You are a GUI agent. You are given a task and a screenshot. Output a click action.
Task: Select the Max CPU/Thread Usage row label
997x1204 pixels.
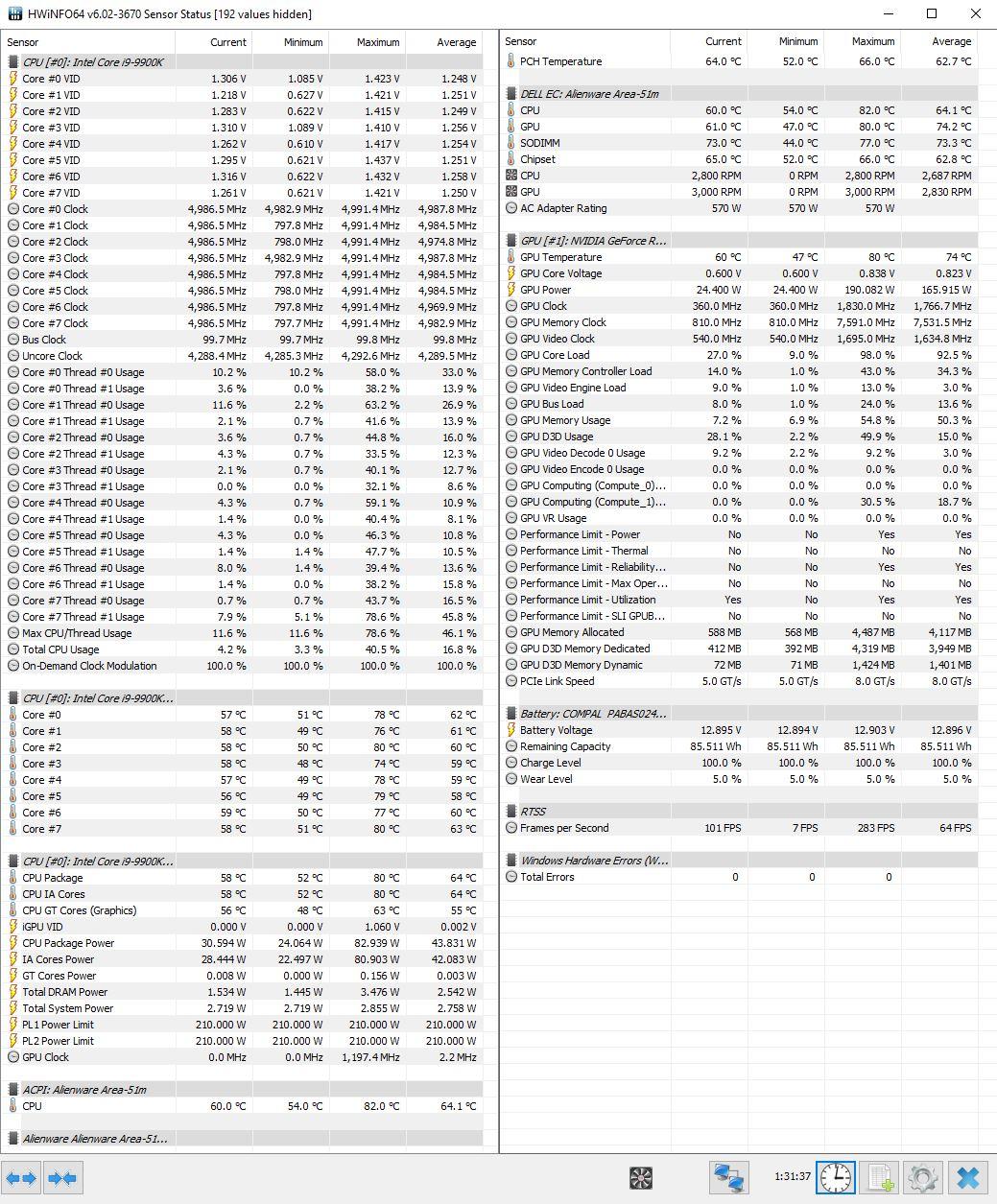[x=77, y=633]
